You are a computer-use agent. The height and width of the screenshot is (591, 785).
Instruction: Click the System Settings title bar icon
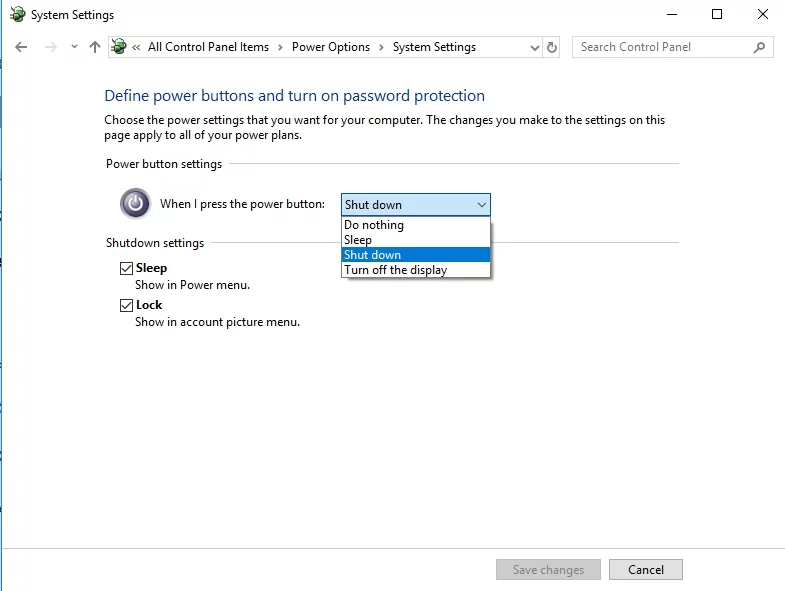16,15
